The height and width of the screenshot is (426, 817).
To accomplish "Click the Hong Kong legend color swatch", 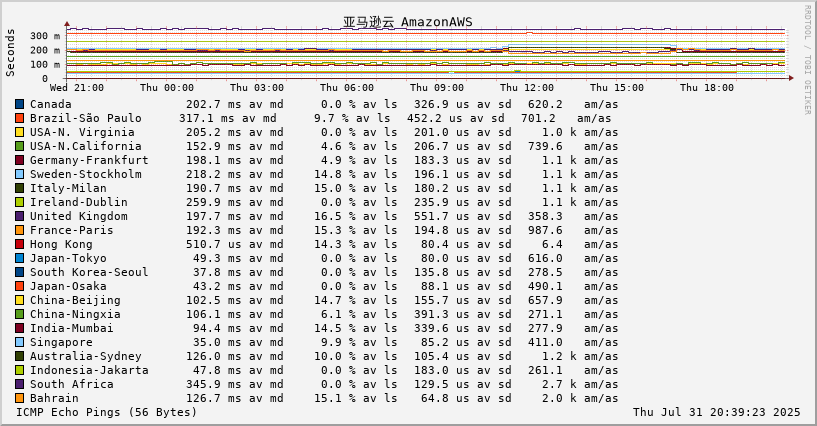I will click(20, 244).
